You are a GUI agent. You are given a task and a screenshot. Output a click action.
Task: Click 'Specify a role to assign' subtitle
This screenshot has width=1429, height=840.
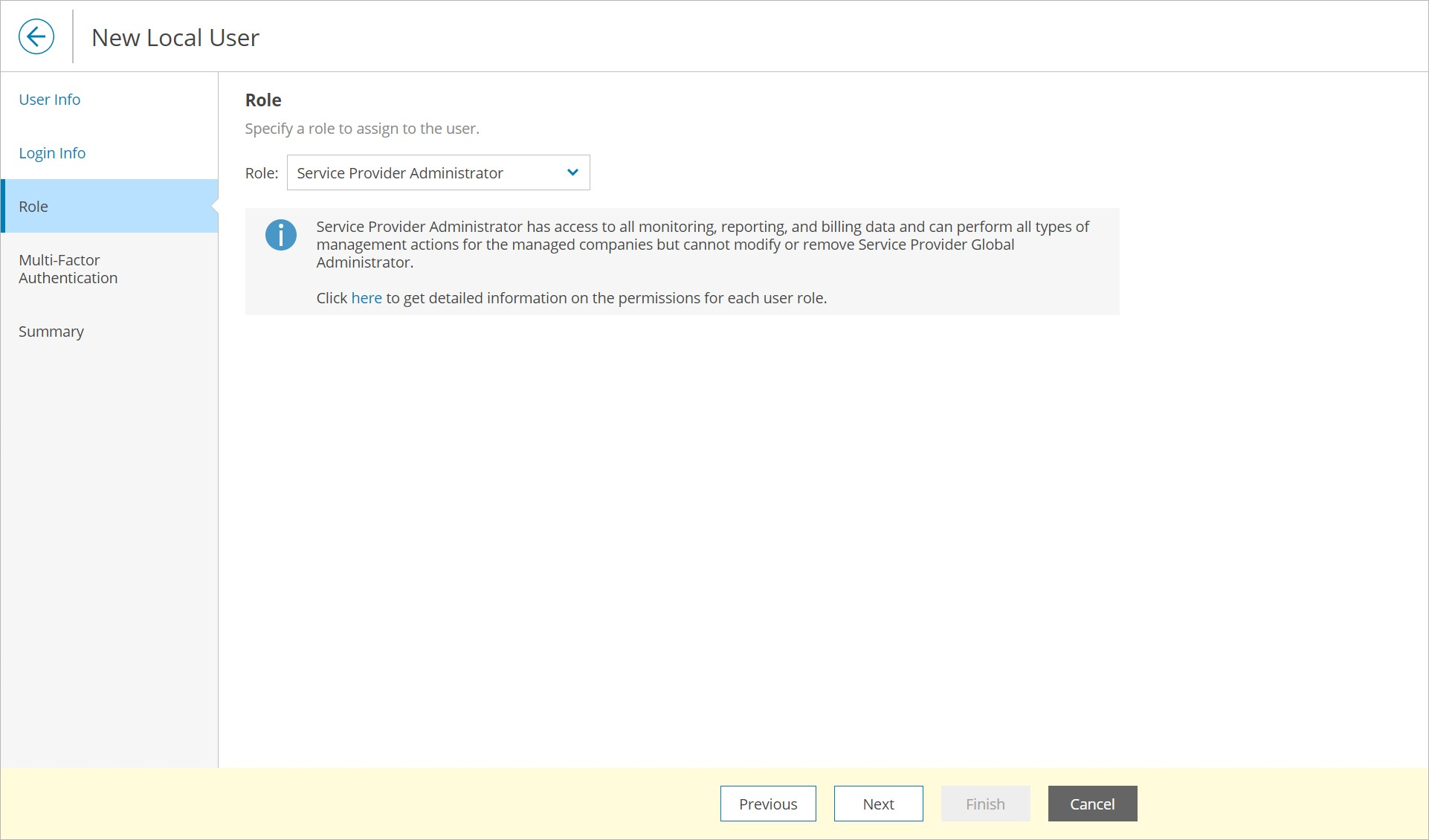pos(362,129)
